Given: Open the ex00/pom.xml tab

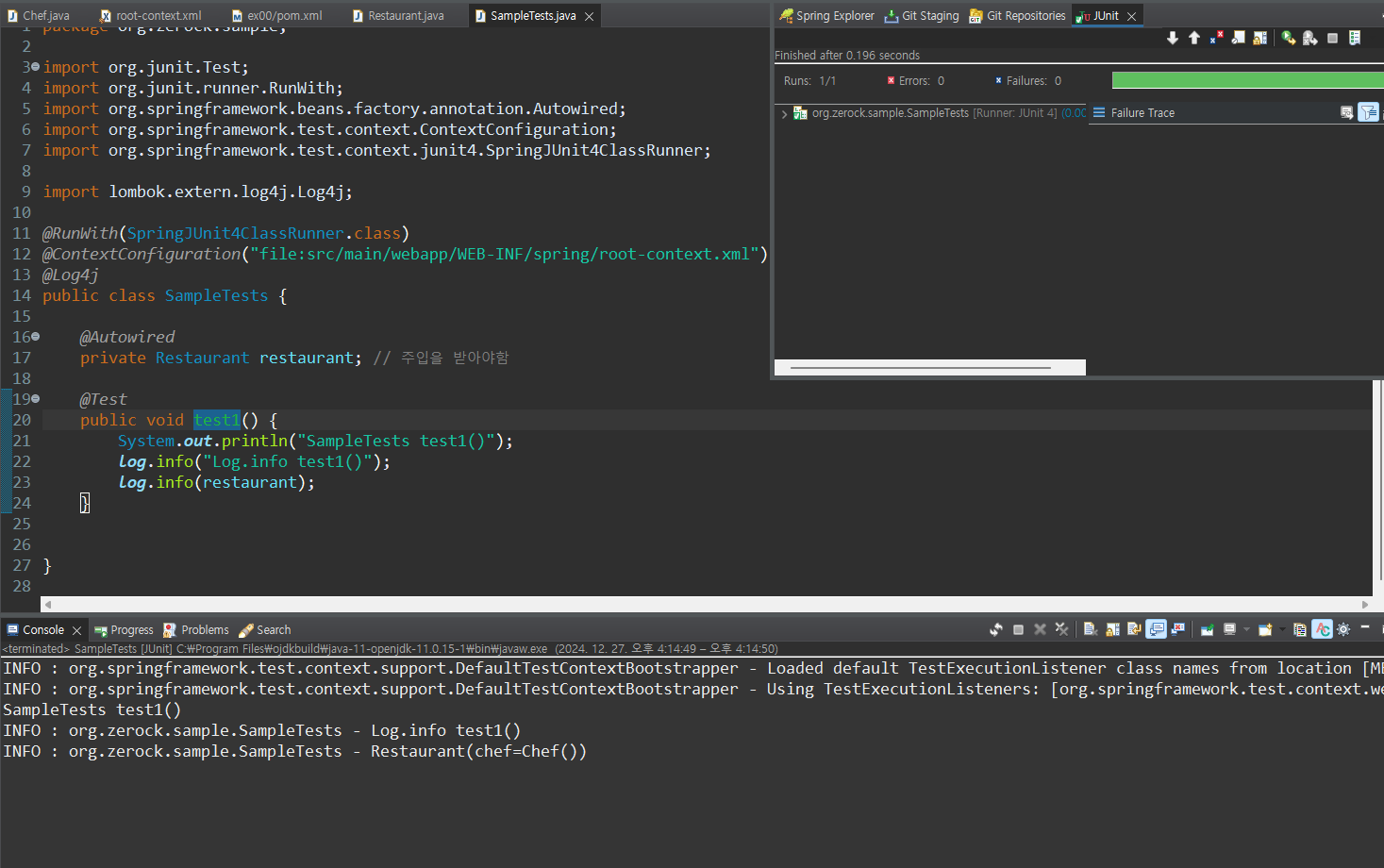Looking at the screenshot, I should pyautogui.click(x=277, y=16).
